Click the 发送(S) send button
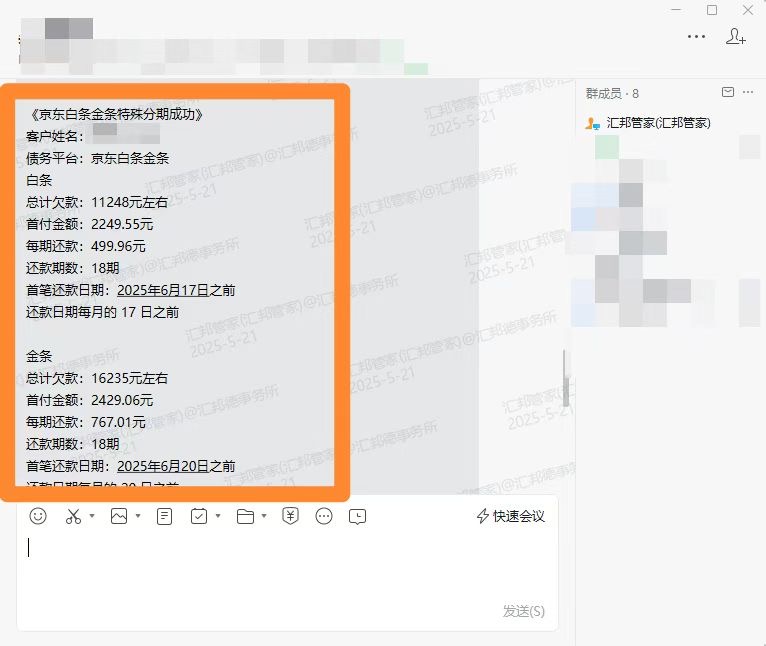Screen dimensions: 766x646 pyautogui.click(x=524, y=611)
